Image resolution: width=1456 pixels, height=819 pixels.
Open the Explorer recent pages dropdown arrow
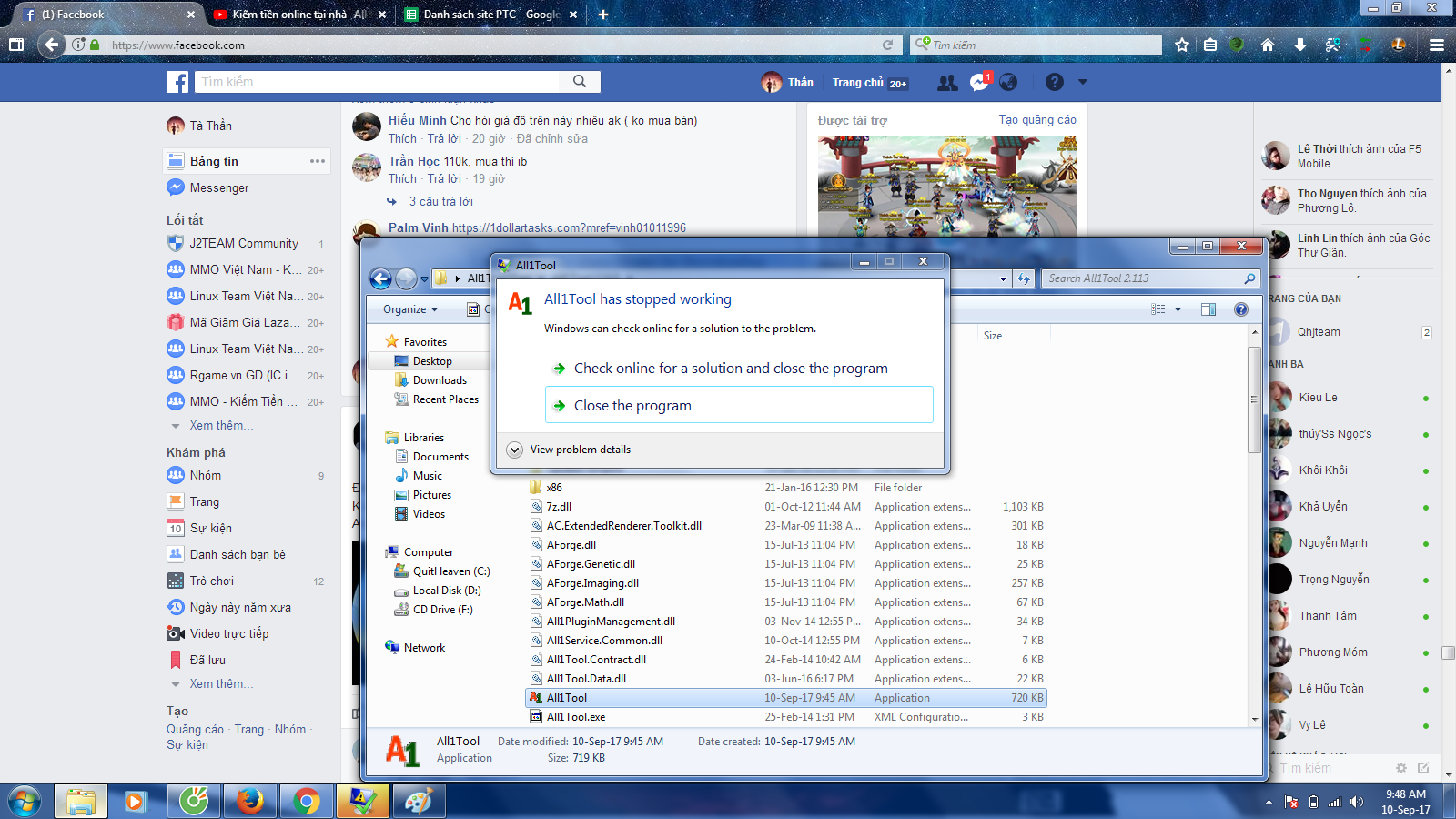pos(424,279)
